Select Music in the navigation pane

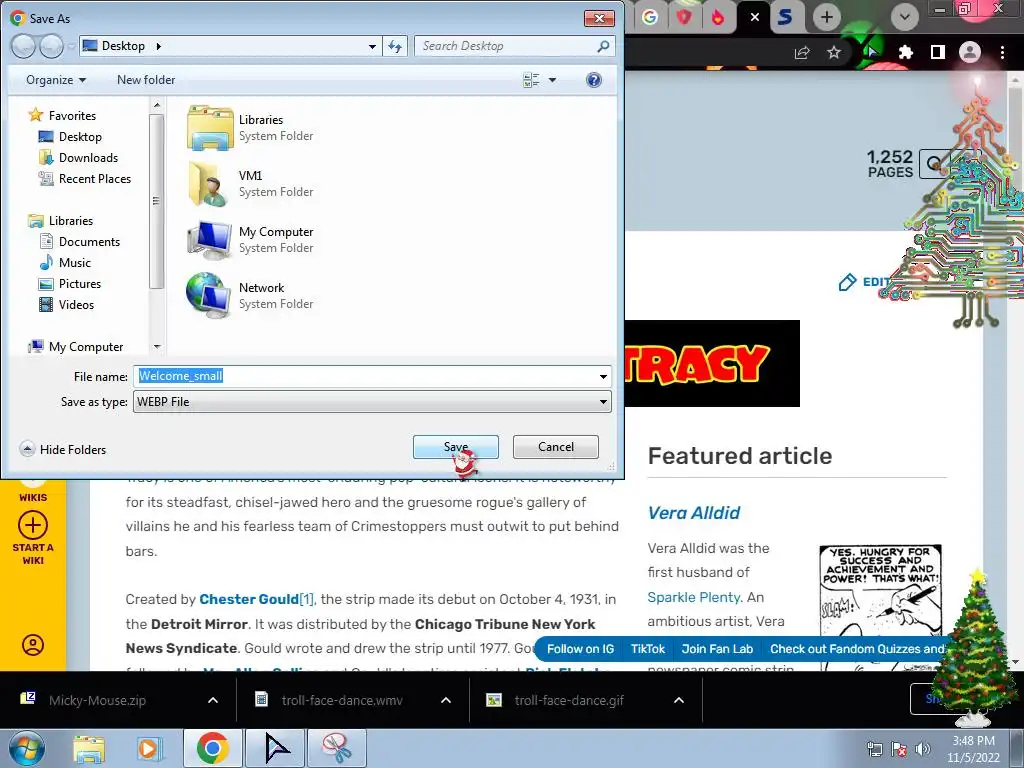click(x=65, y=263)
